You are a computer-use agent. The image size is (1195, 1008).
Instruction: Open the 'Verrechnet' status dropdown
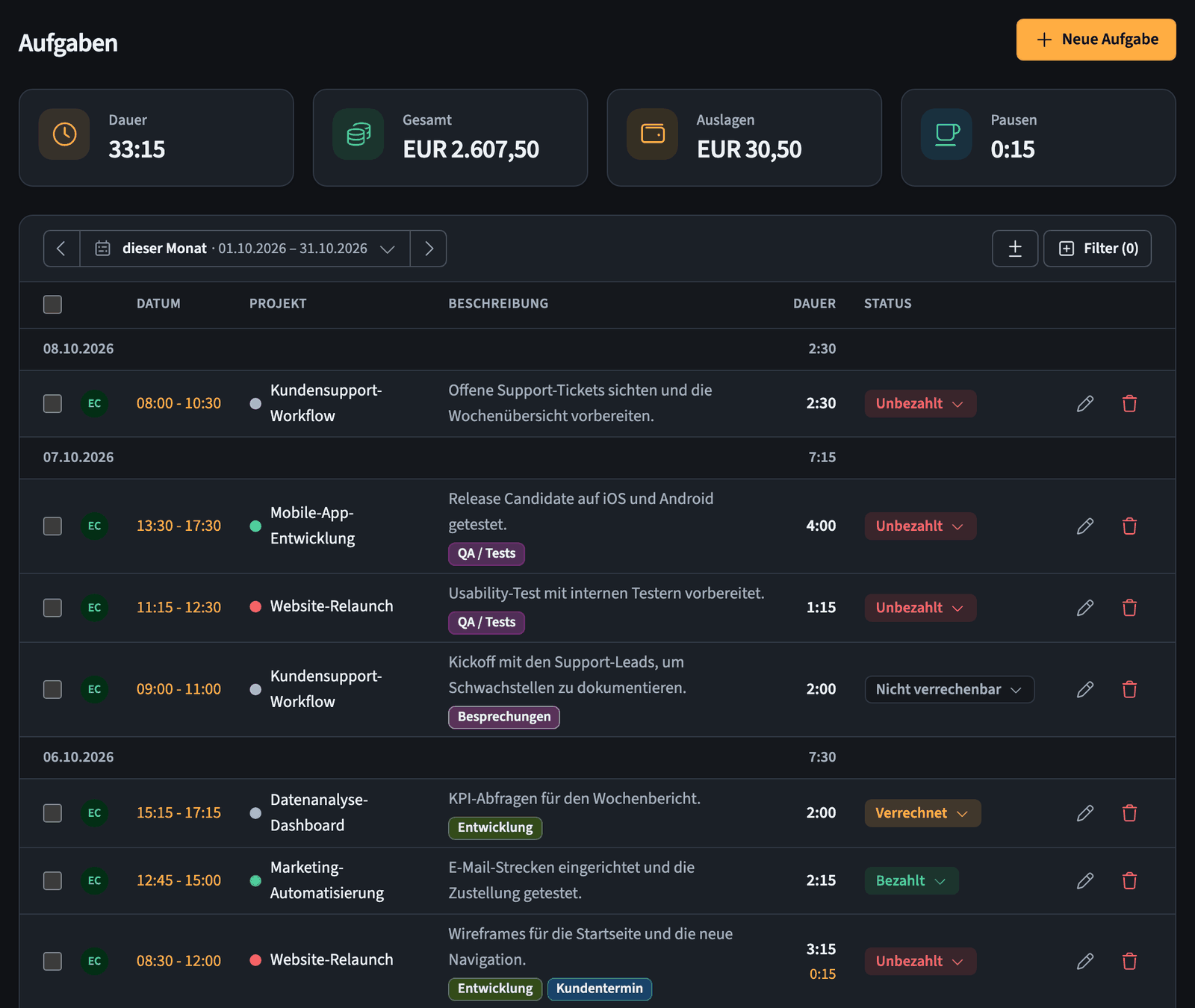[922, 813]
